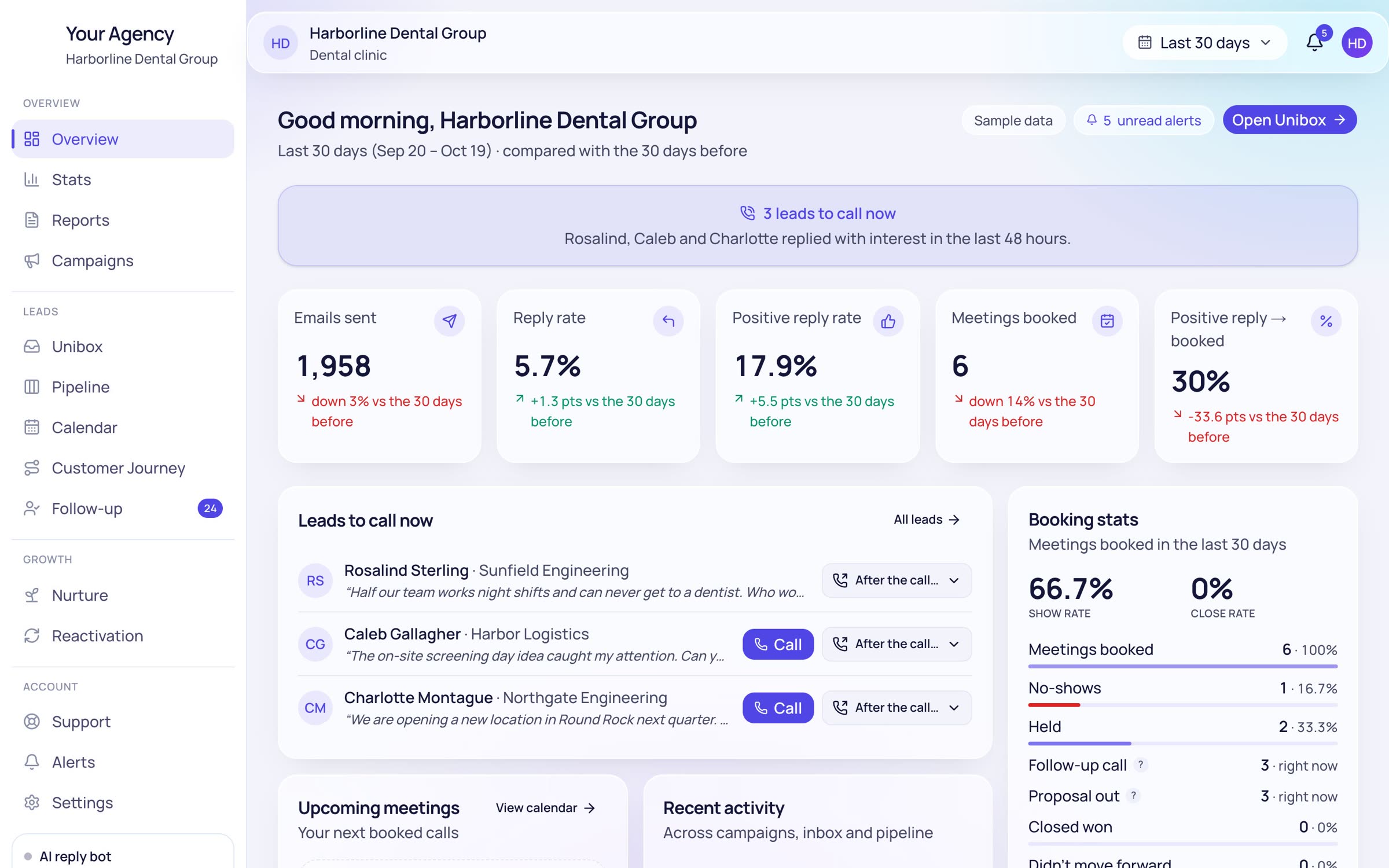This screenshot has width=1389, height=868.
Task: Open the Overview page in sidebar
Action: point(123,139)
